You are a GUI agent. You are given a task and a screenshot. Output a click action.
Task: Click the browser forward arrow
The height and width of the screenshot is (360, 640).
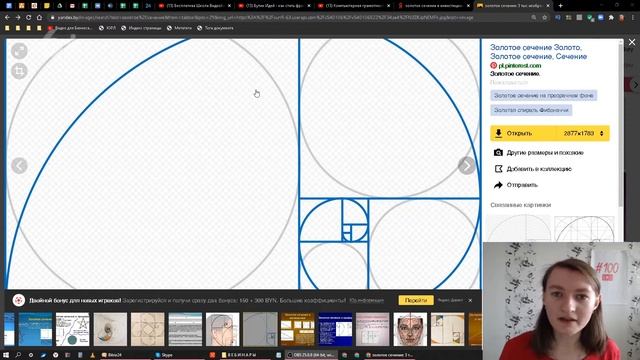(18, 18)
